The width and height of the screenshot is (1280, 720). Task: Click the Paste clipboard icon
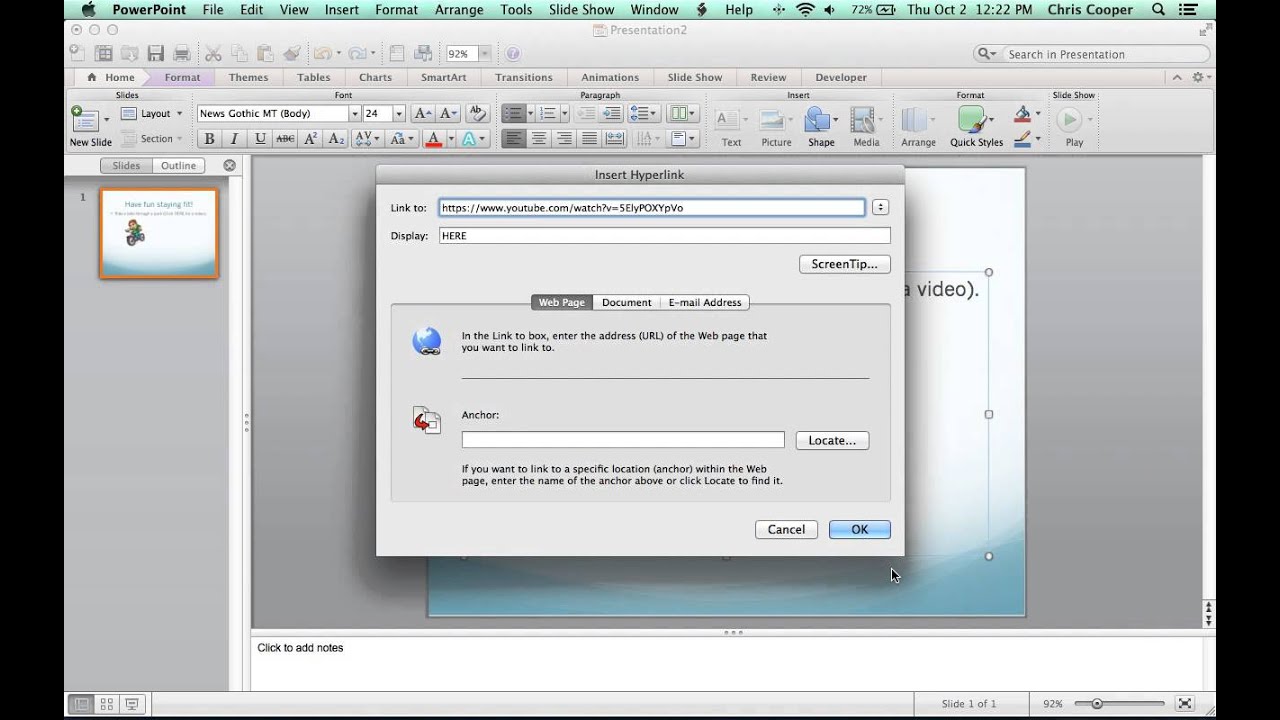(x=265, y=54)
